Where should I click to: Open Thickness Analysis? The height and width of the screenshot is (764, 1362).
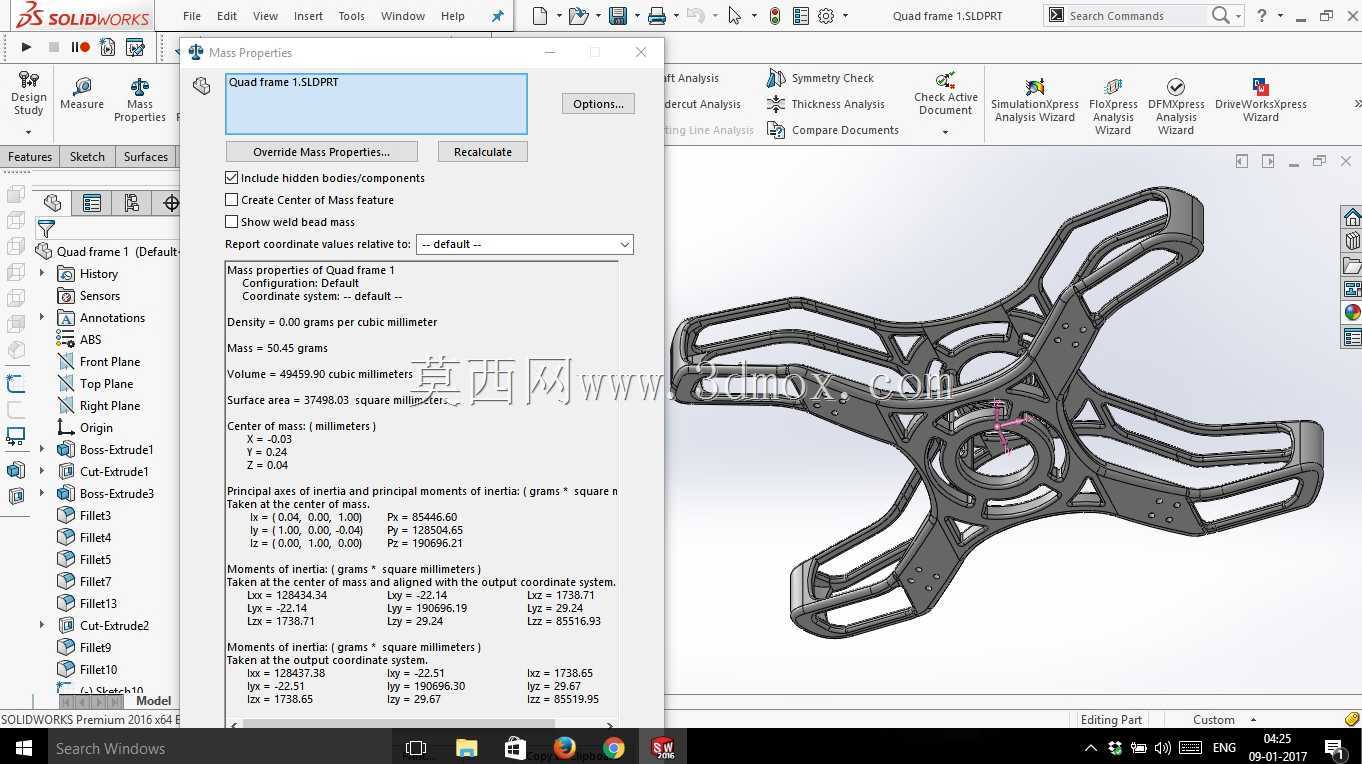point(826,104)
